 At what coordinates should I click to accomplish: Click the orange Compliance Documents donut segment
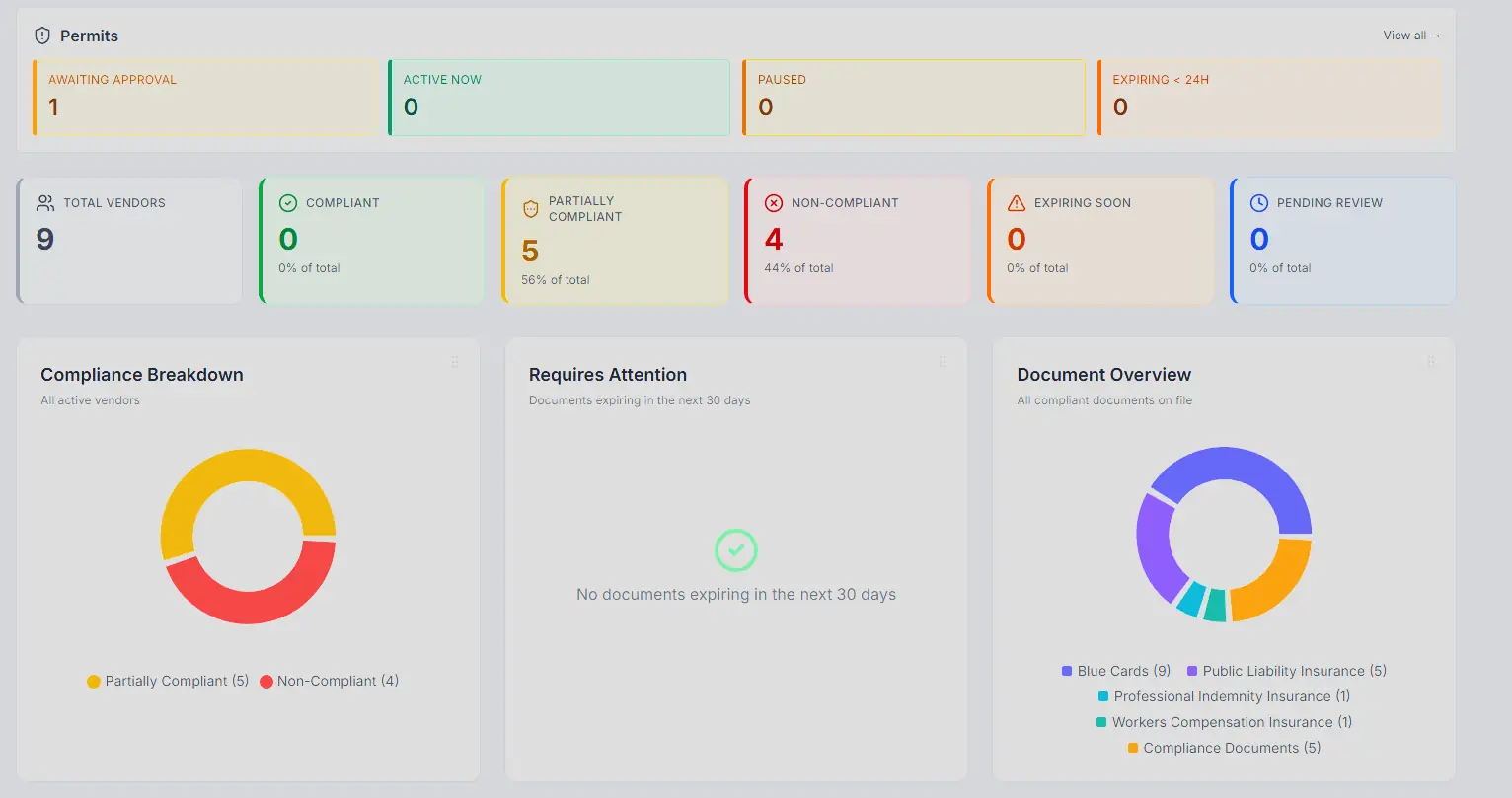[1278, 587]
